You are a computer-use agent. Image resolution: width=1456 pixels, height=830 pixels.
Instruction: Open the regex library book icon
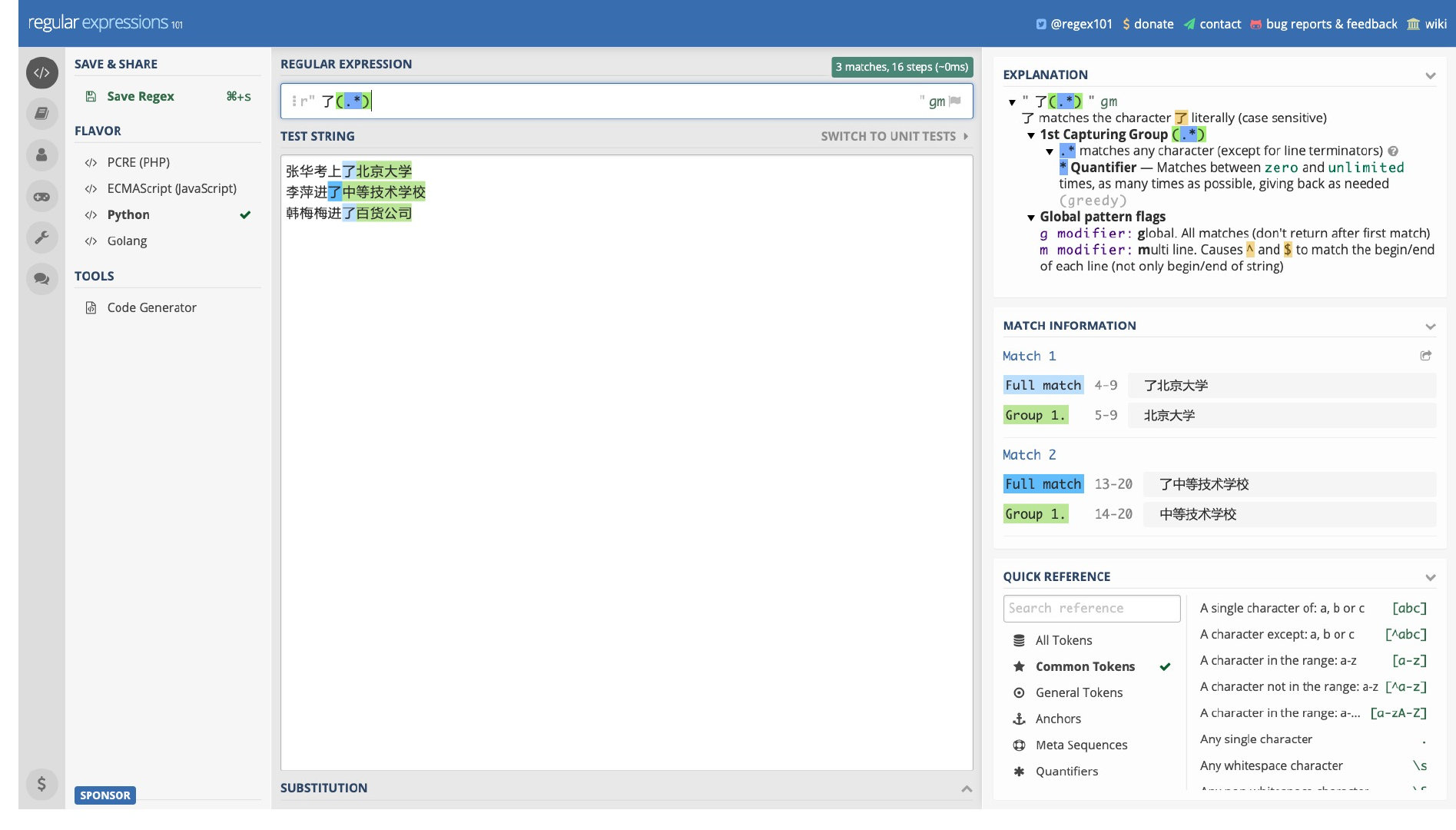[x=41, y=114]
